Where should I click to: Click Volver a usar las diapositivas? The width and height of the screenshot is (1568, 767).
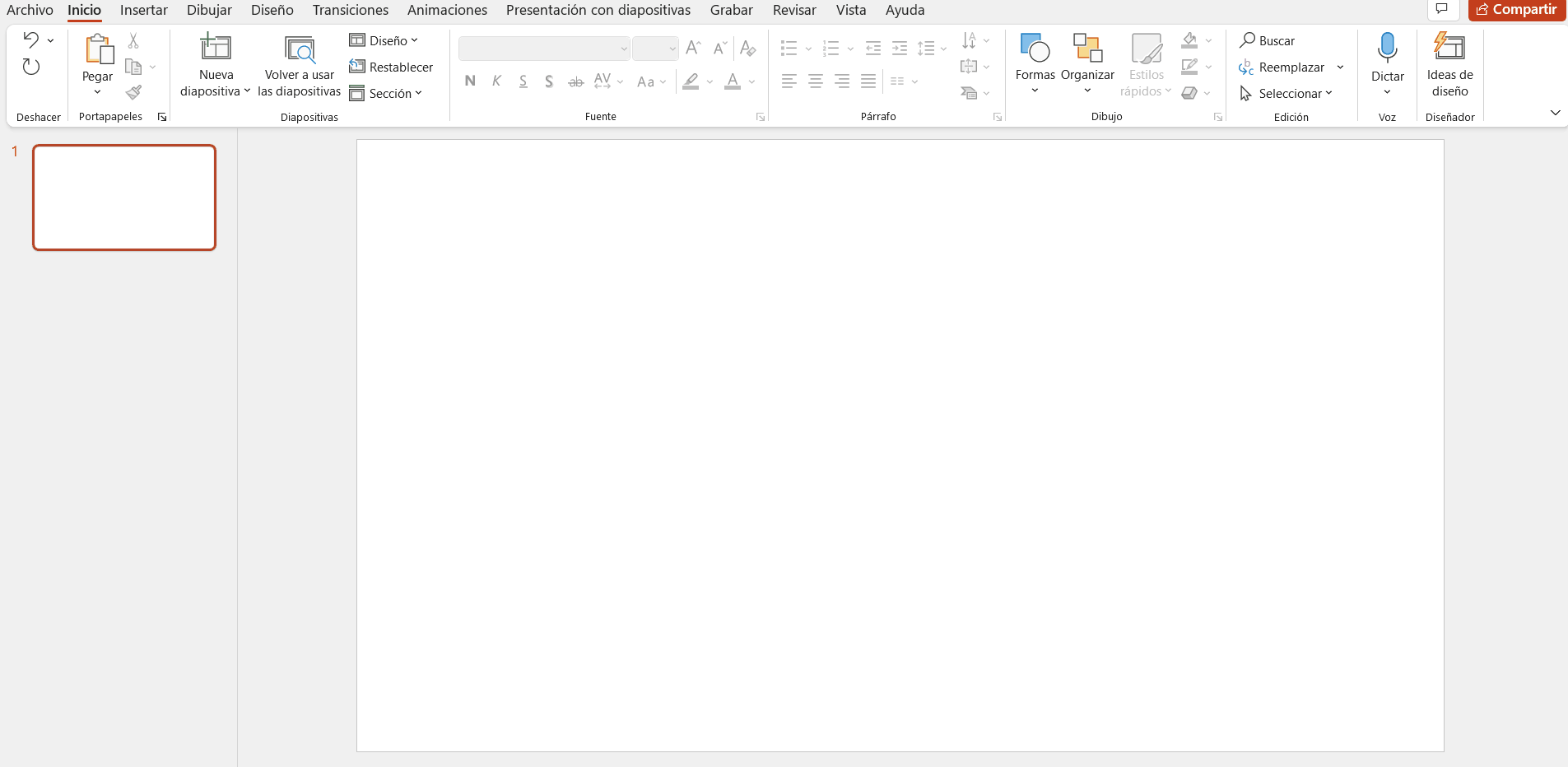(x=300, y=66)
